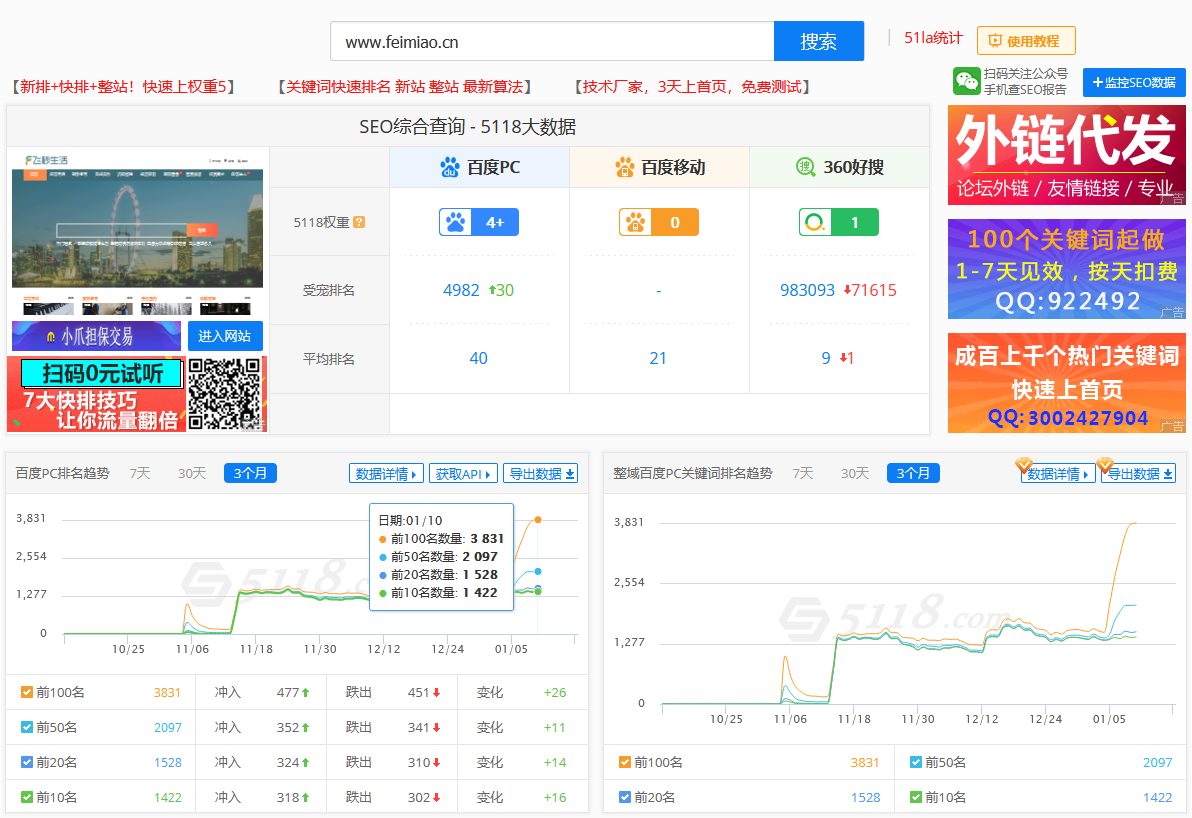Image resolution: width=1192 pixels, height=818 pixels.
Task: Toggle 前100名 checkbox in 百度PC排名趋势 table
Action: click(x=27, y=693)
